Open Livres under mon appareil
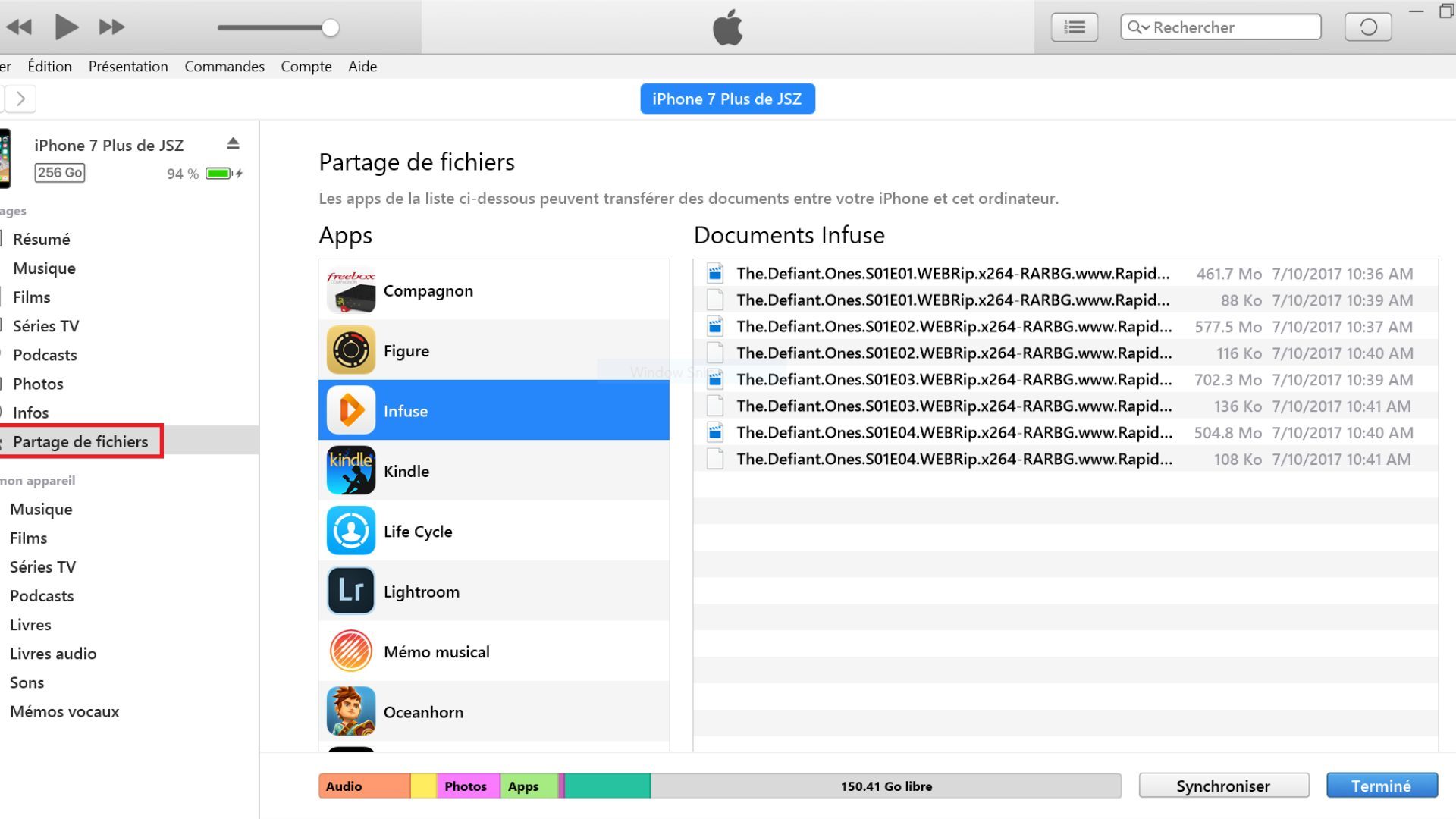1456x819 pixels. coord(30,625)
